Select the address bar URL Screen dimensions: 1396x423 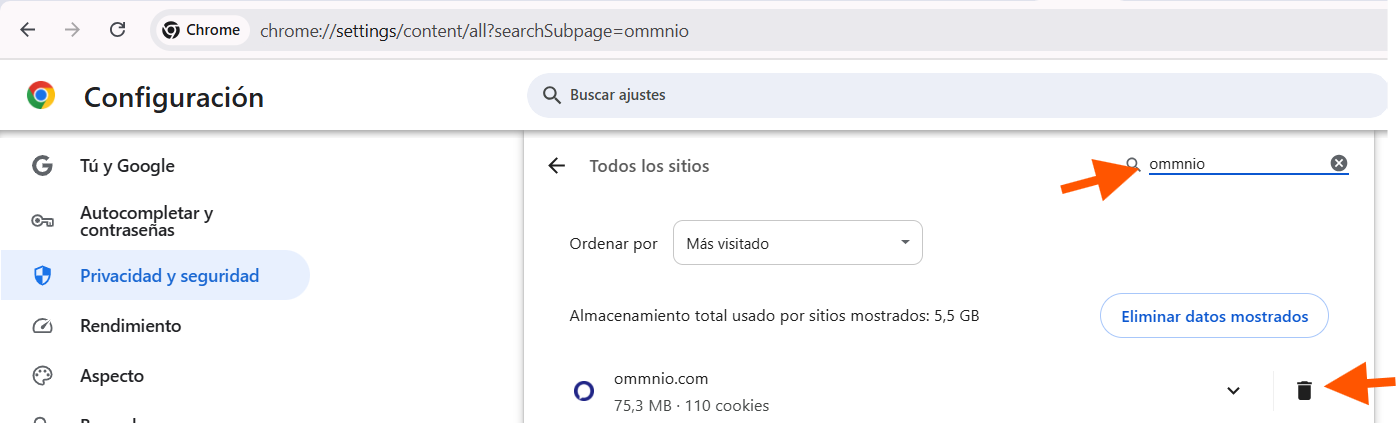click(474, 31)
